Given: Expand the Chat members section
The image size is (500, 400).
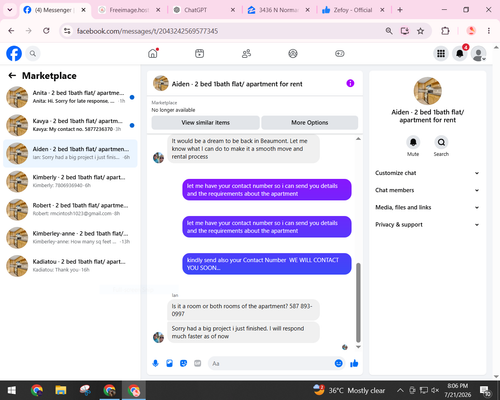Looking at the screenshot, I should pos(427,190).
